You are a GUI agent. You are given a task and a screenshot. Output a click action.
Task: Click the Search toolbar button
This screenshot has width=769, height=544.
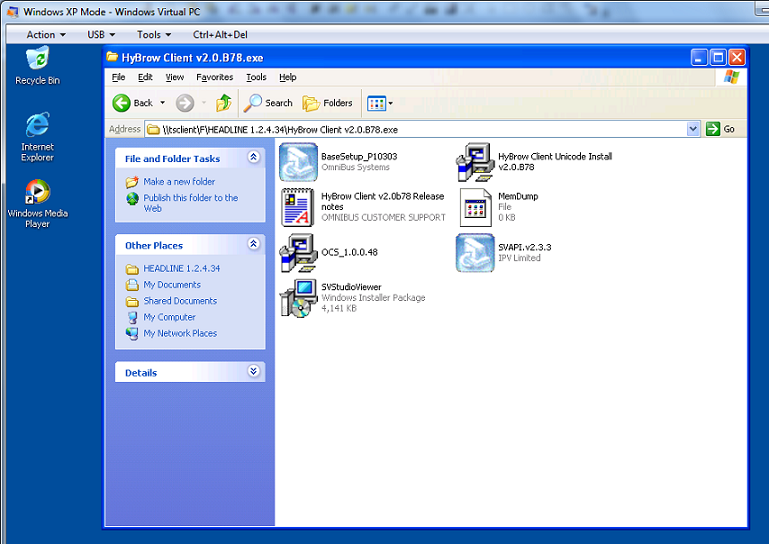click(269, 103)
